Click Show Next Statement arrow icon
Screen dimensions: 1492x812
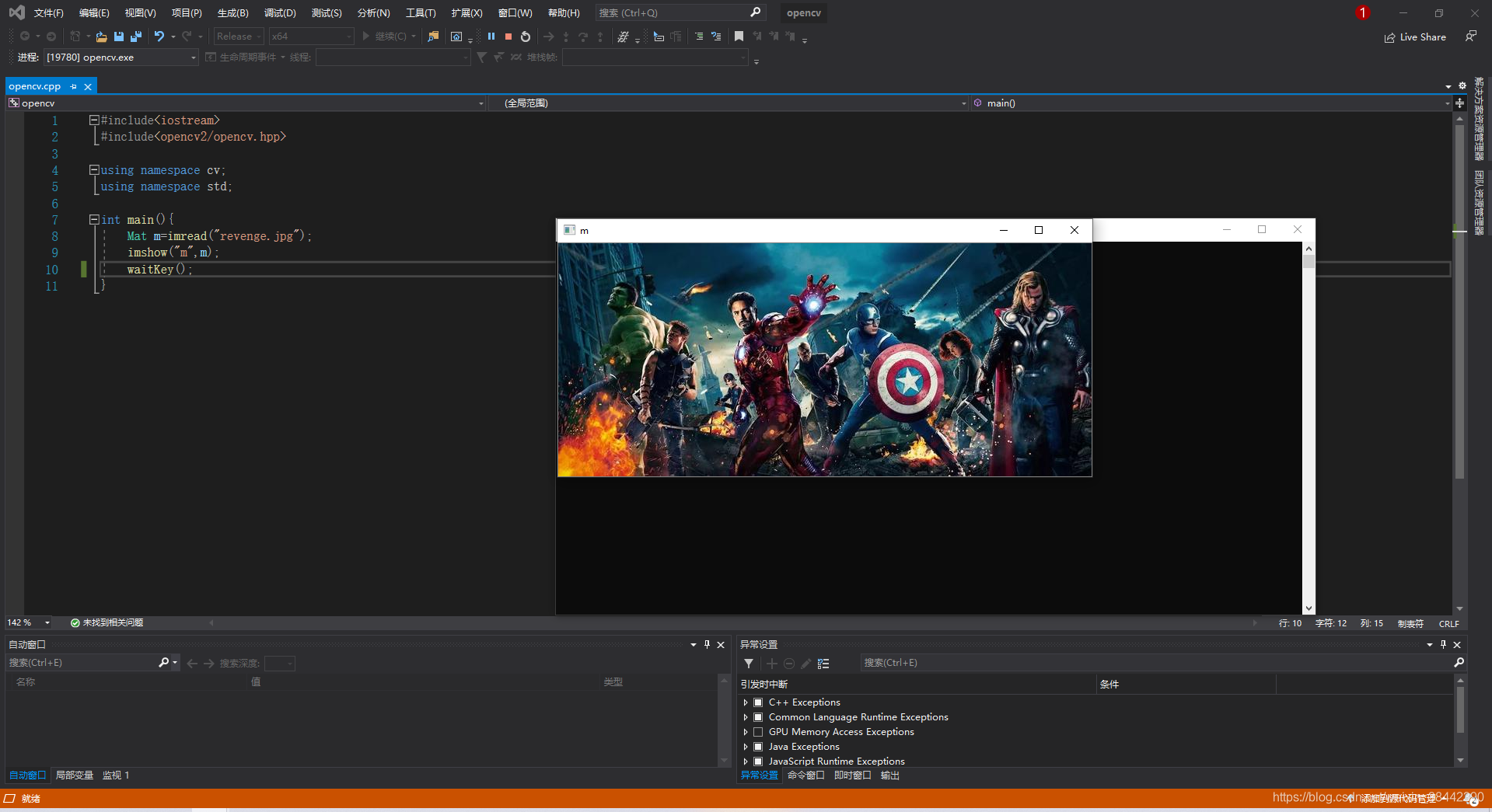pyautogui.click(x=548, y=37)
